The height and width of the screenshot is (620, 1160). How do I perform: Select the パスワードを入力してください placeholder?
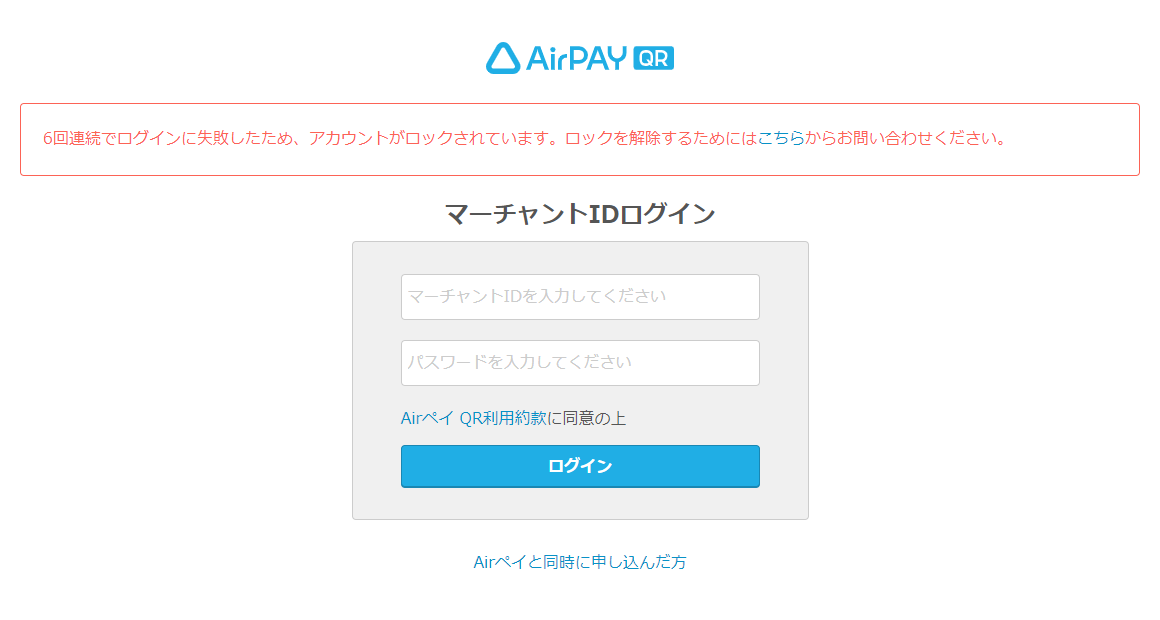[x=520, y=362]
